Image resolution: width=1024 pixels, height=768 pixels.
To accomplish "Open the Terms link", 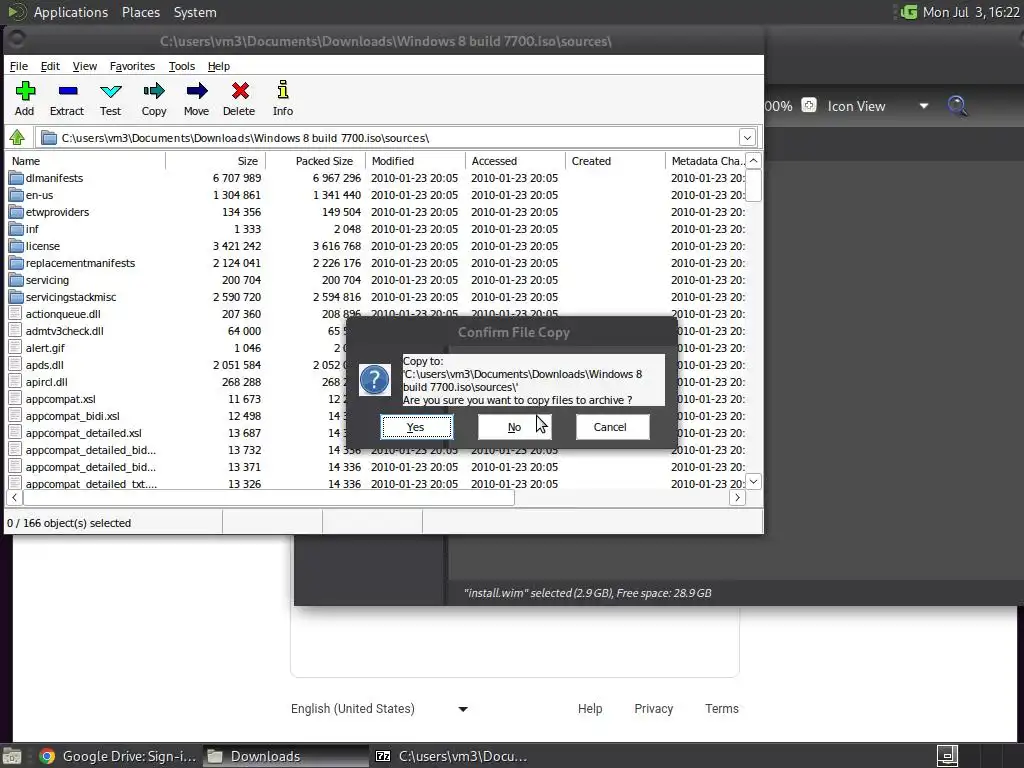I will click(x=722, y=709).
